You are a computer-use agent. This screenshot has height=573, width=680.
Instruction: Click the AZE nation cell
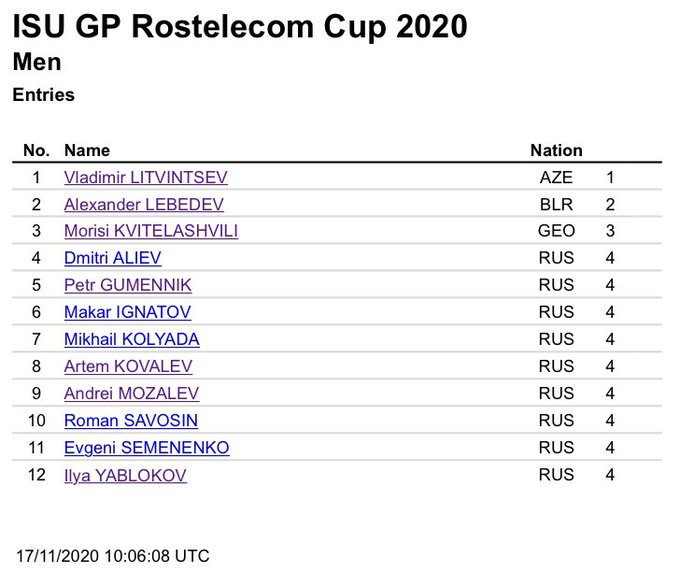(x=556, y=178)
